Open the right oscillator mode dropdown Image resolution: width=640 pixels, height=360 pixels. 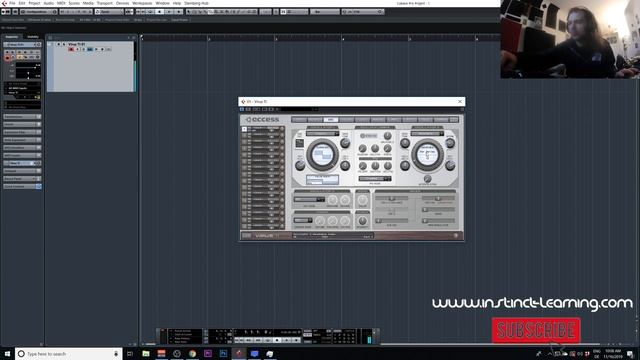(x=427, y=133)
